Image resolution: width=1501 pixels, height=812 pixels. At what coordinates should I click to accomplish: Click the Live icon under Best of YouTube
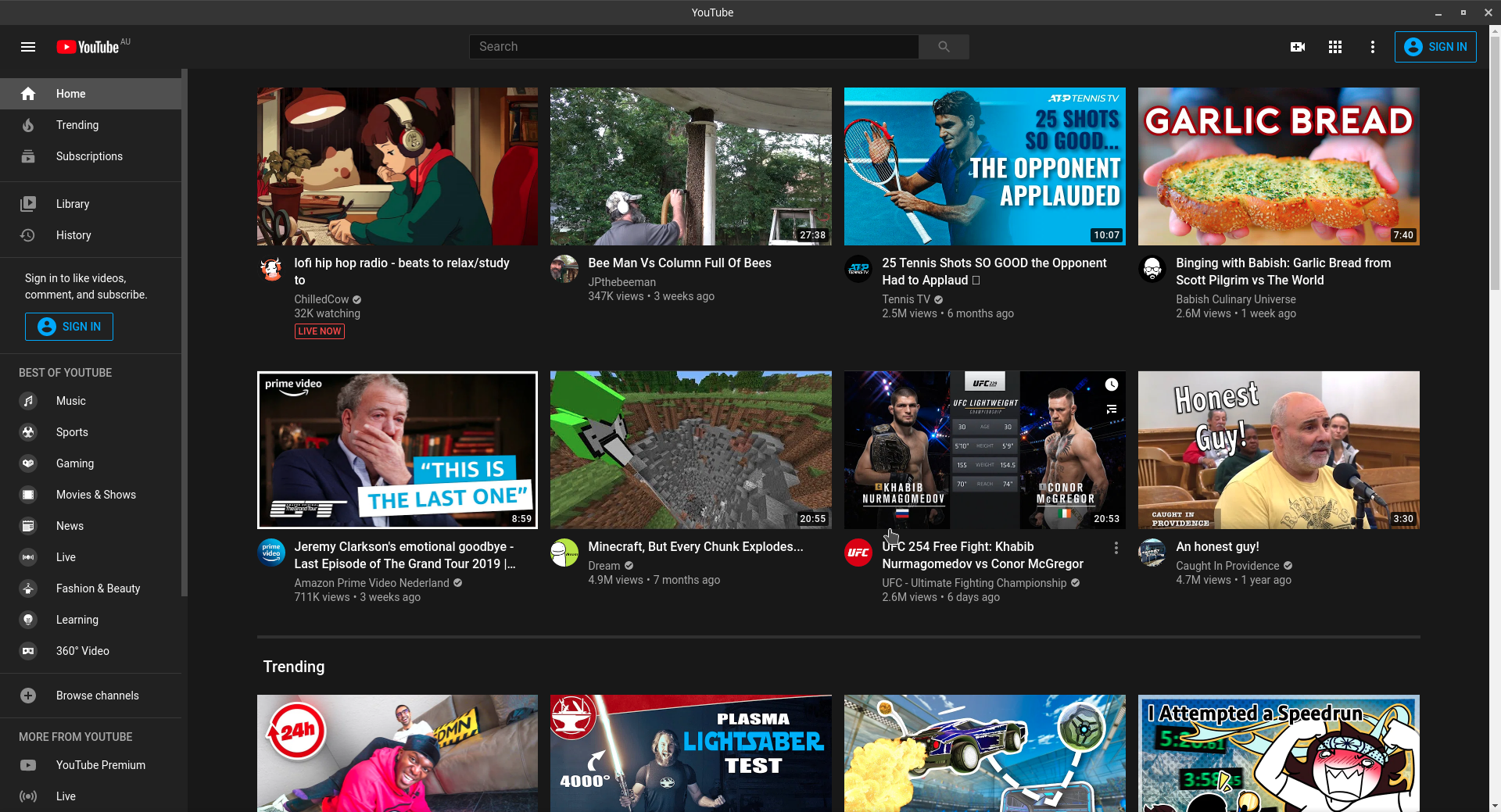tap(28, 557)
